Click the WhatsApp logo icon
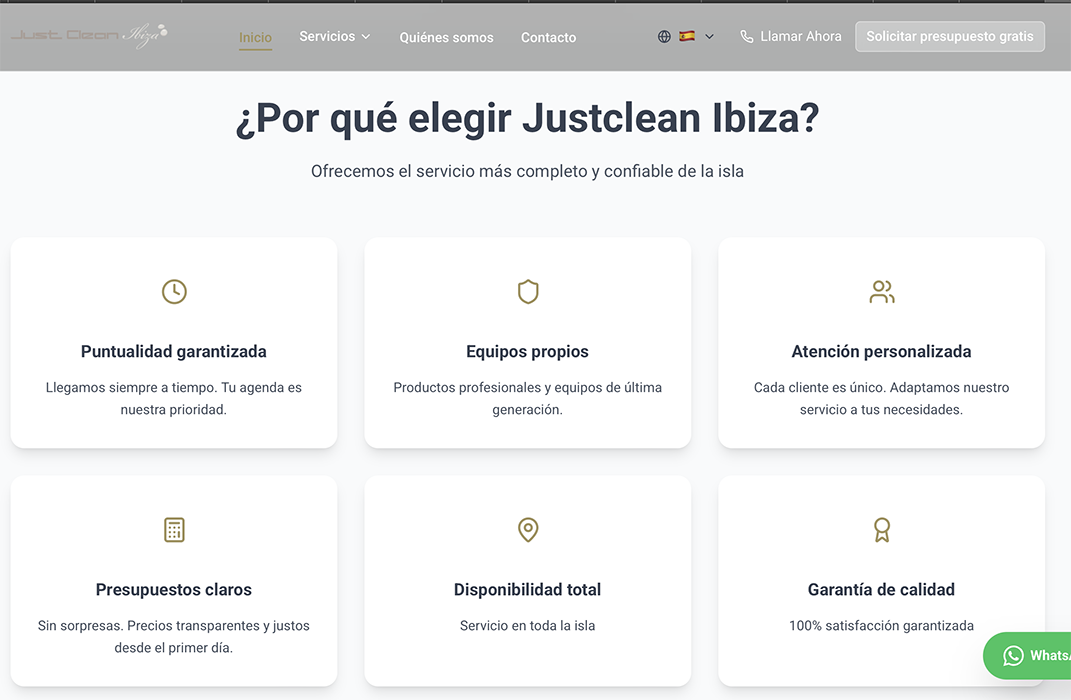 [x=1013, y=656]
